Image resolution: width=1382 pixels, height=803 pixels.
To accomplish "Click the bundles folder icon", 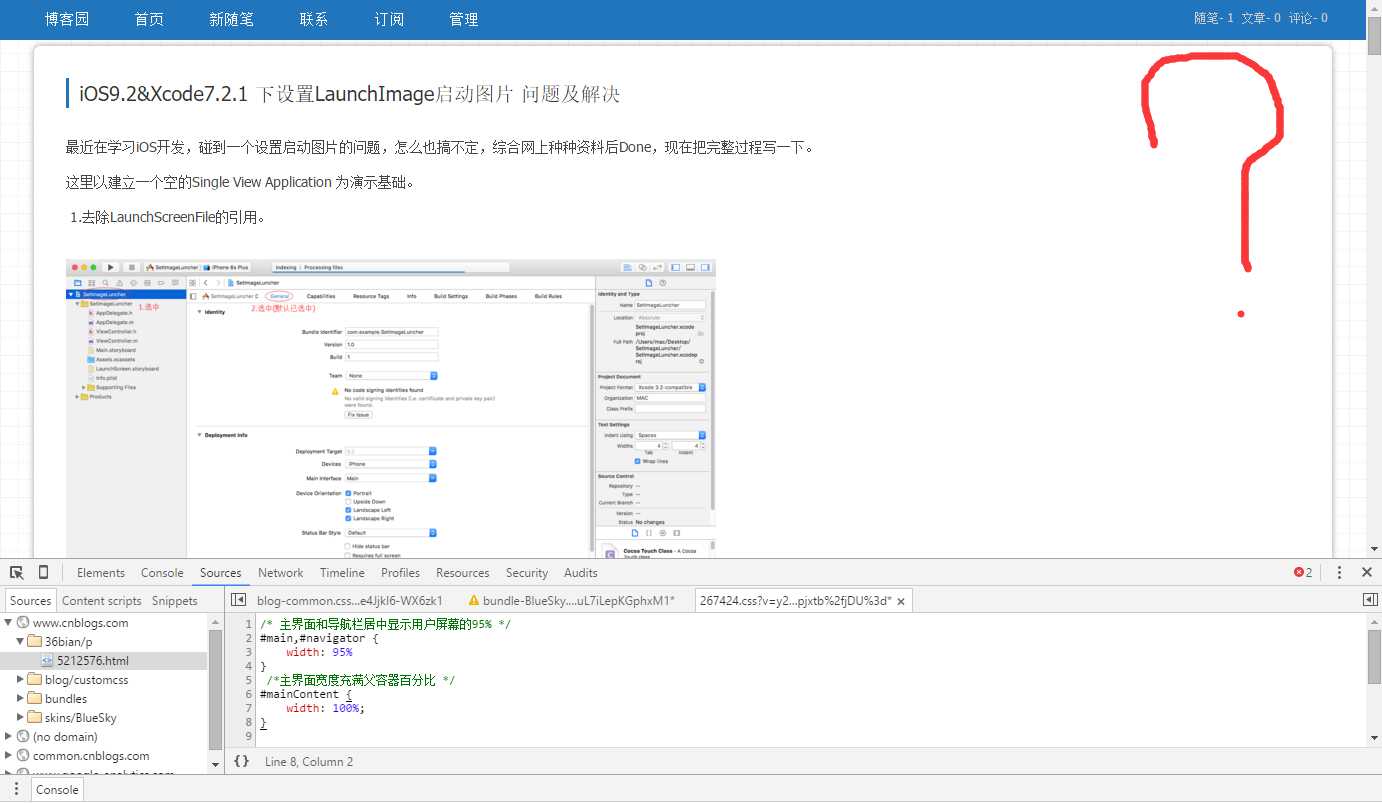I will 35,699.
